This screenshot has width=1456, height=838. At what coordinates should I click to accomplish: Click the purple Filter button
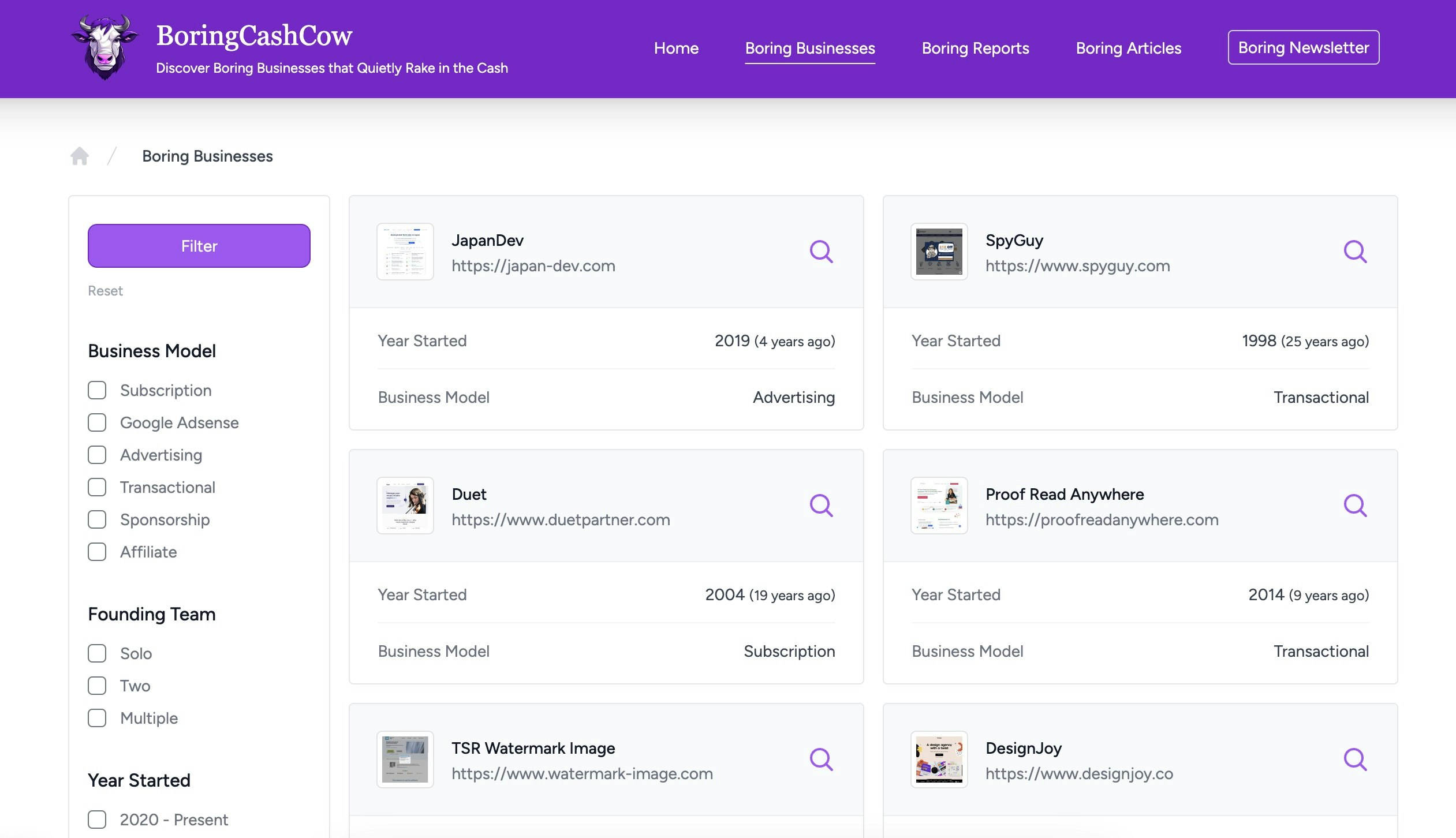point(199,246)
